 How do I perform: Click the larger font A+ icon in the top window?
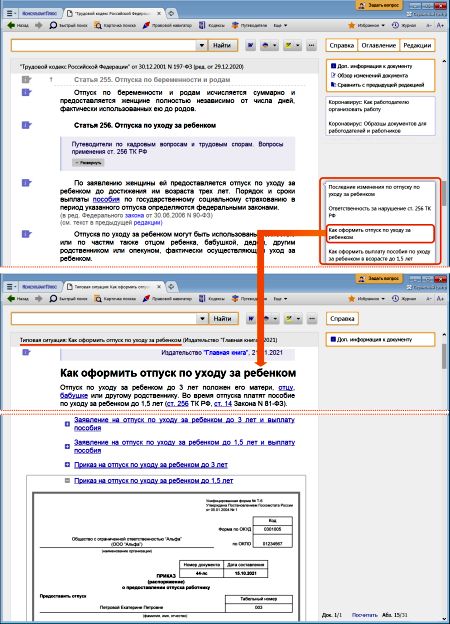[440, 25]
